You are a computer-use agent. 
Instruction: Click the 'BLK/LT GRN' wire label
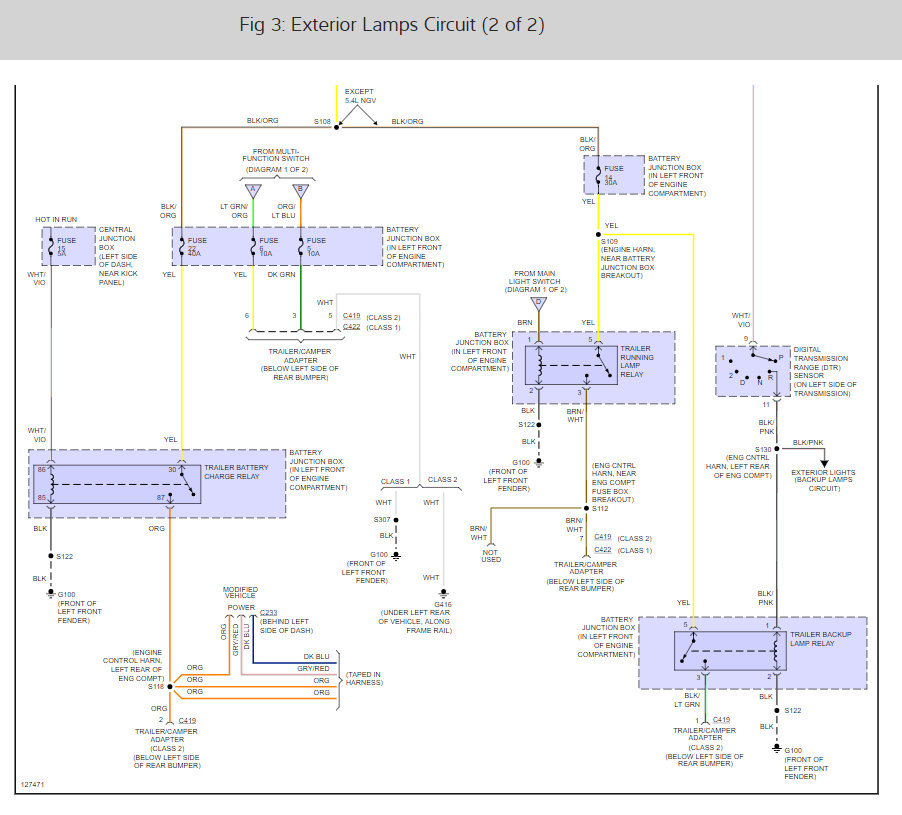pos(687,700)
